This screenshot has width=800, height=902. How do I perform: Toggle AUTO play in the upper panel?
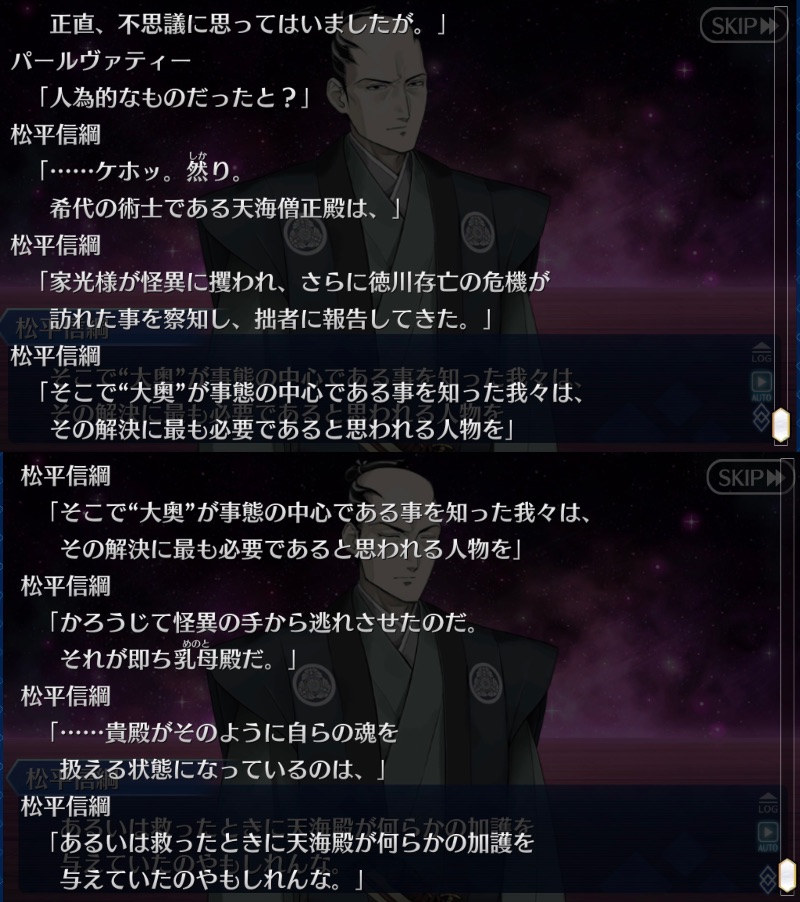click(x=761, y=387)
